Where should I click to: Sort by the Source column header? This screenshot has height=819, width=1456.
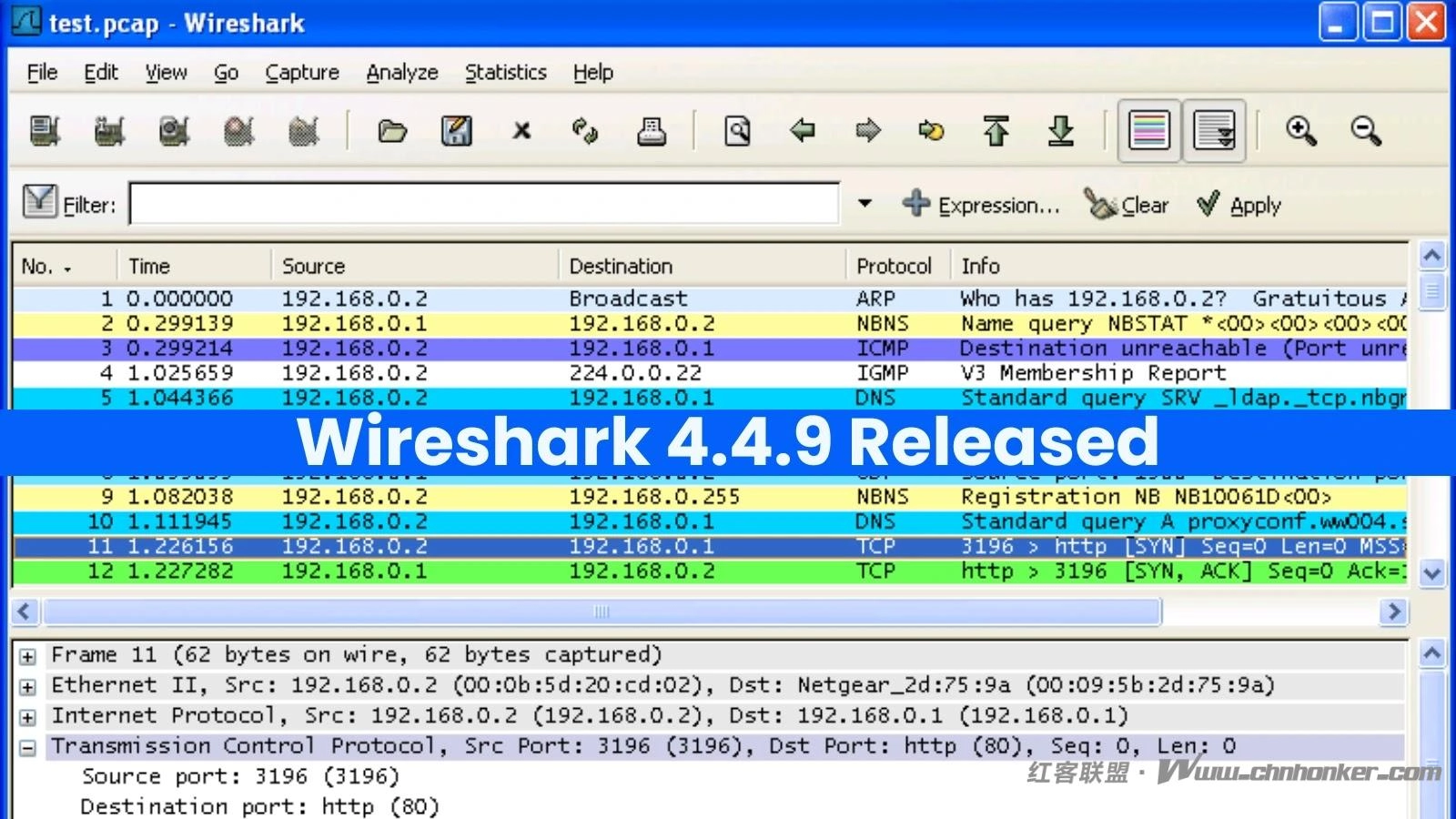tap(415, 267)
